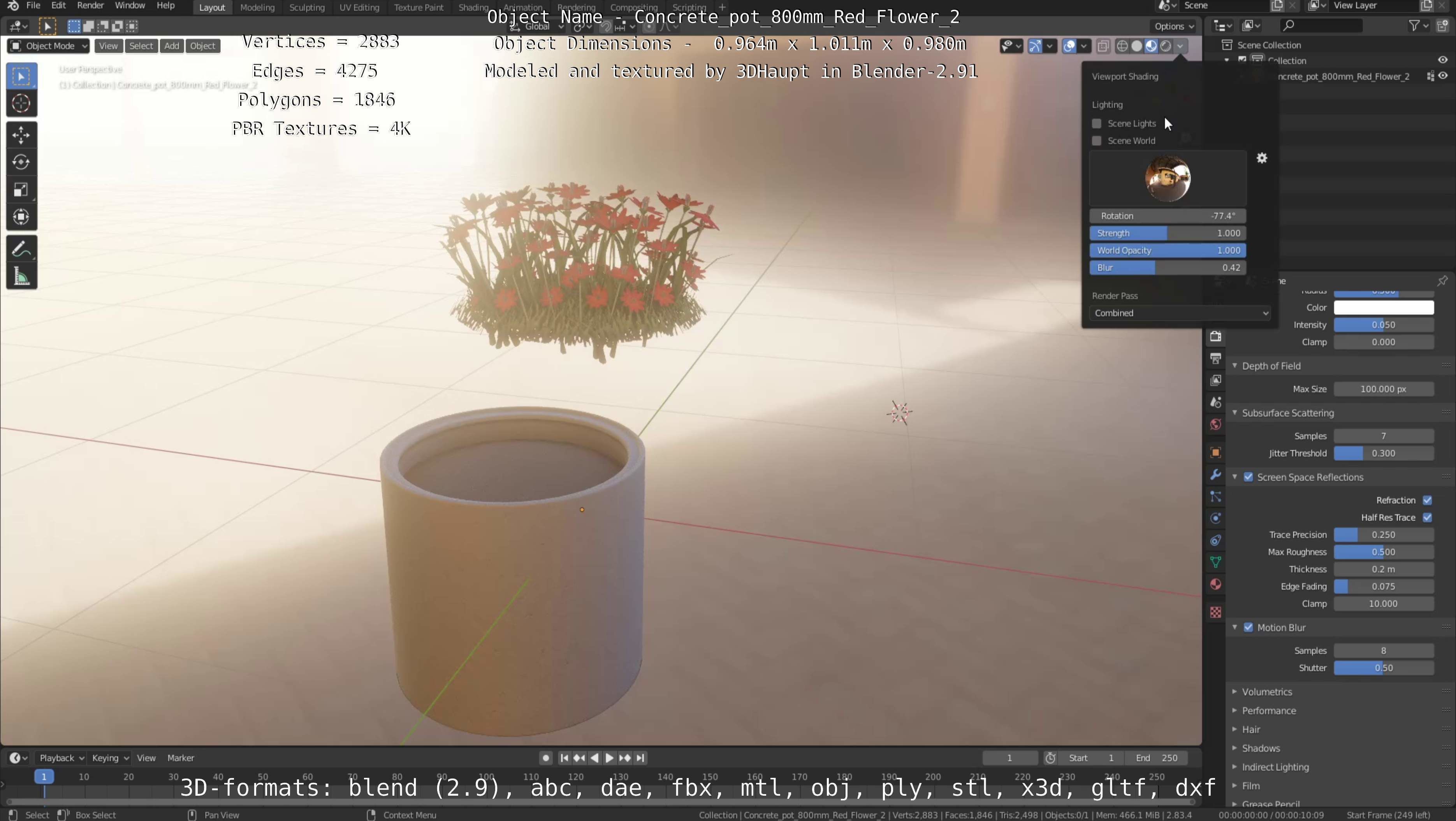The width and height of the screenshot is (1456, 821).
Task: Open the World properties tab icon
Action: tap(1216, 424)
